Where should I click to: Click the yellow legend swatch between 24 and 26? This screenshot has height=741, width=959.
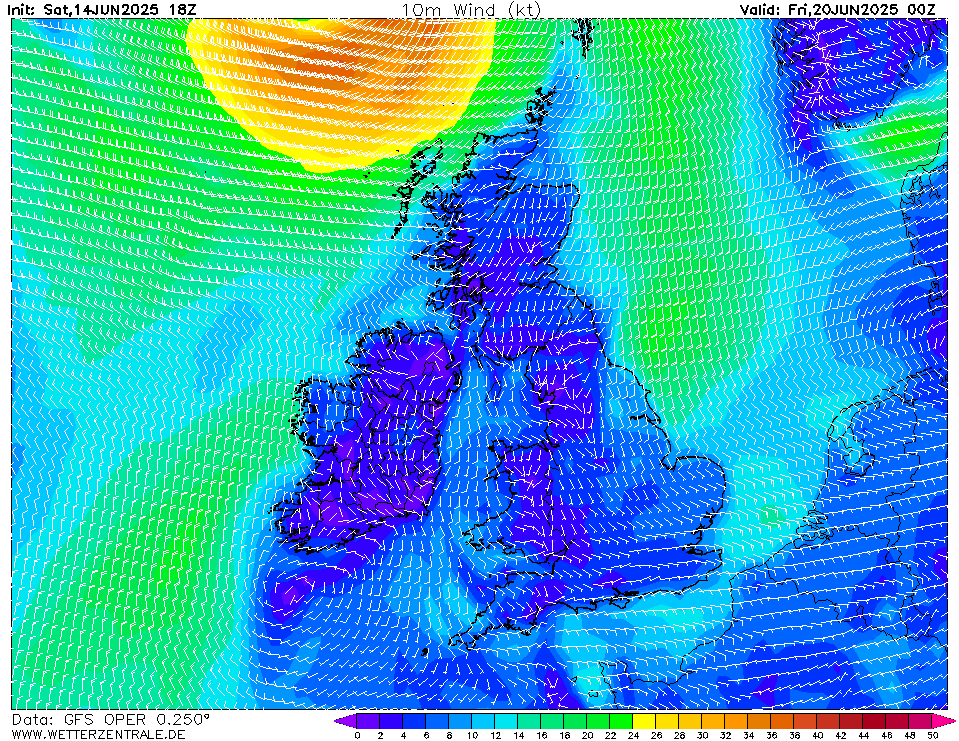click(x=645, y=721)
